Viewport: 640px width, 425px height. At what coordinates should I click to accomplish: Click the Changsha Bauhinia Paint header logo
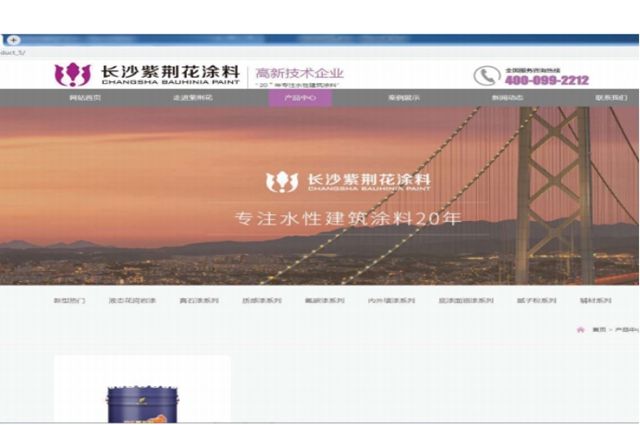[x=147, y=75]
